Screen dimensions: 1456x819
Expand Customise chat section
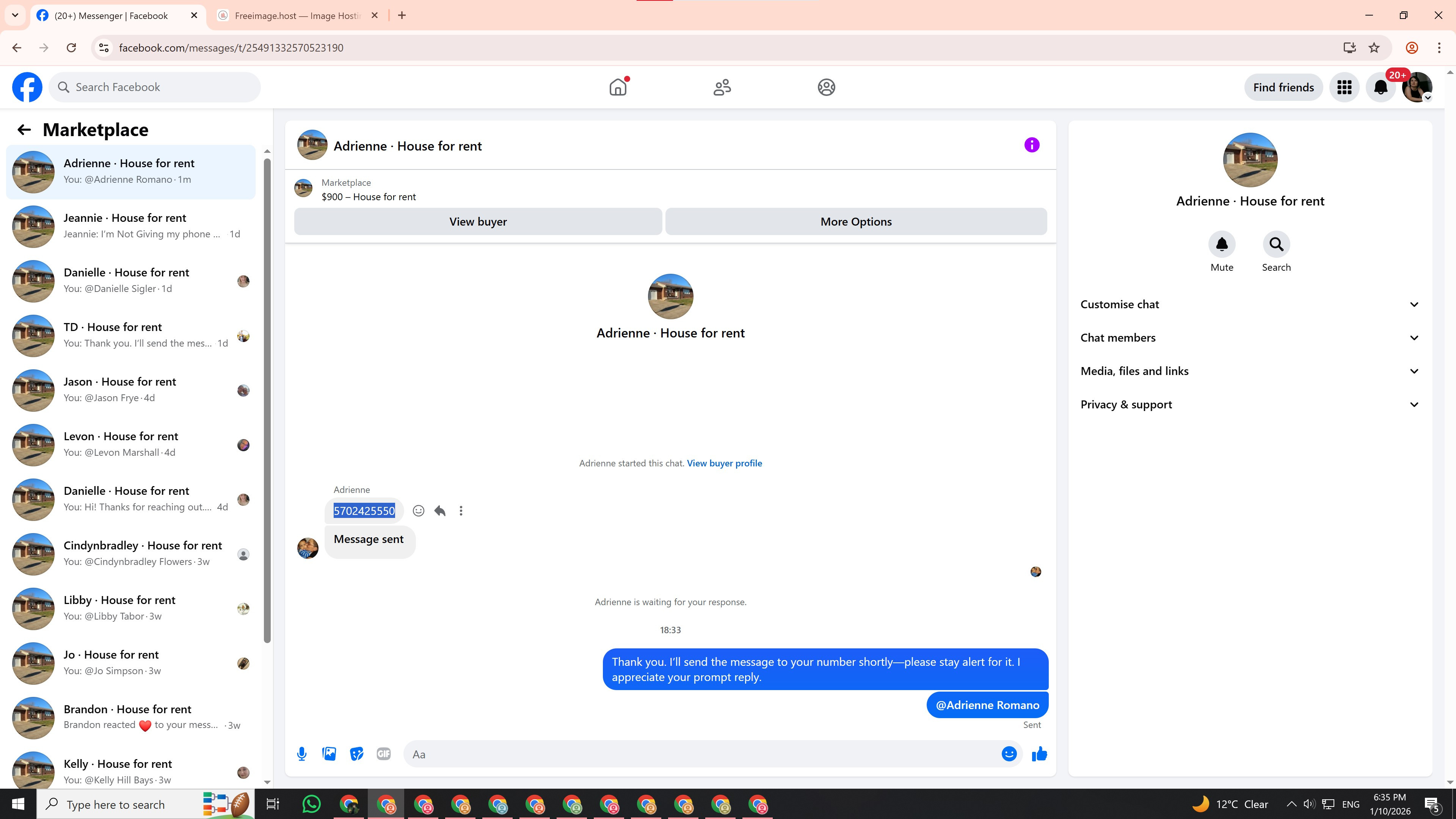tap(1250, 304)
